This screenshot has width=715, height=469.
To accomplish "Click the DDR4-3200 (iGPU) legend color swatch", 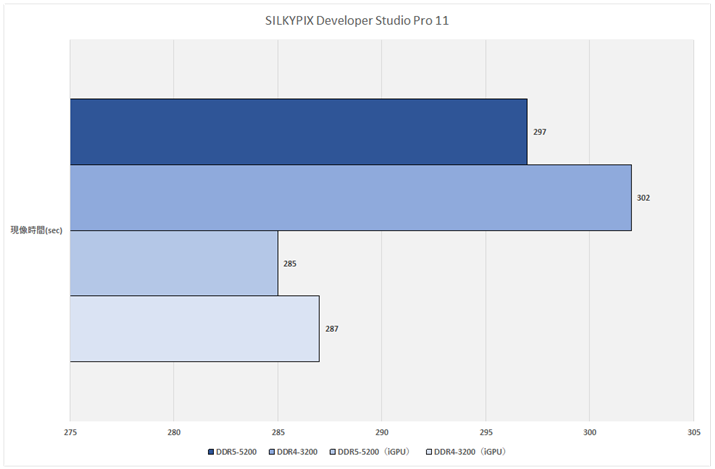I will click(429, 452).
